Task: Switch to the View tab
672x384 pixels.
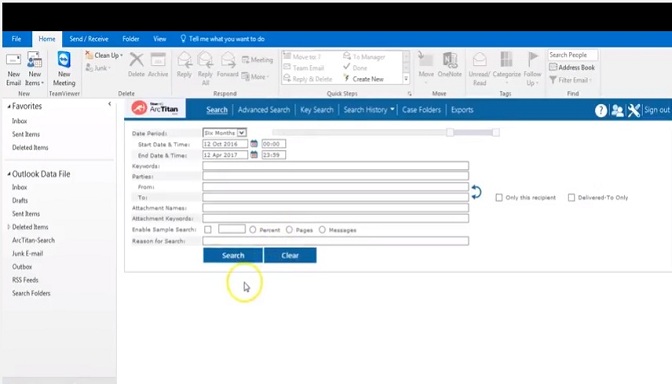Action: [160, 39]
